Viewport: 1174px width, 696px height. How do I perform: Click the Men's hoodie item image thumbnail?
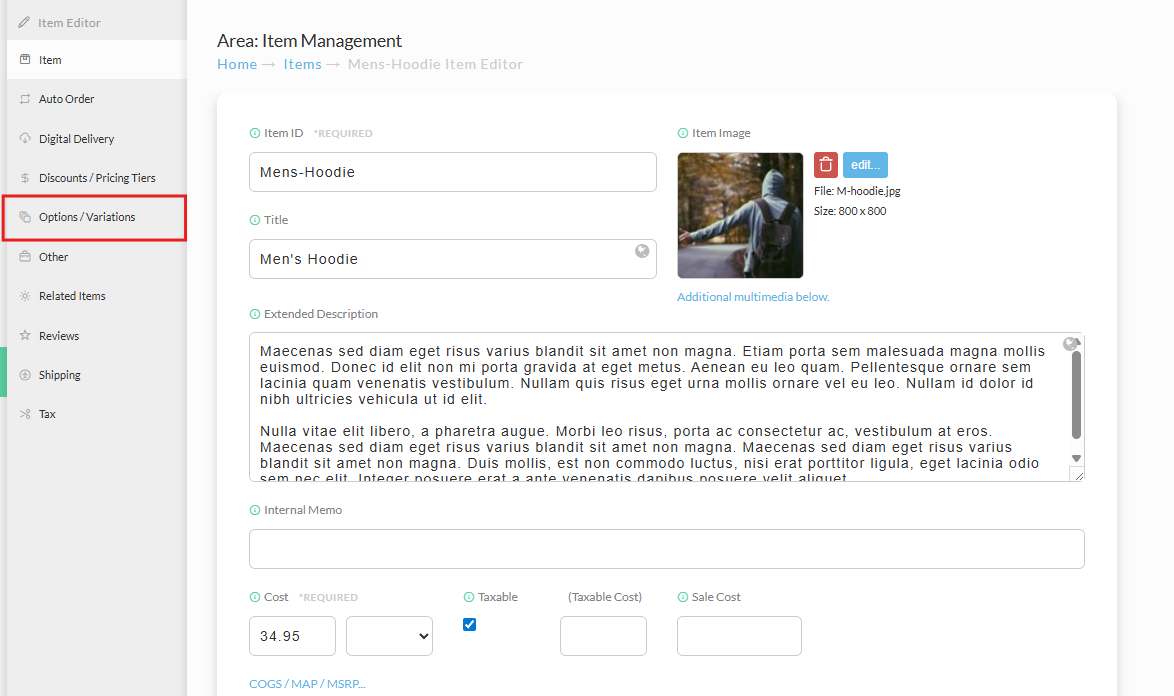coord(740,216)
